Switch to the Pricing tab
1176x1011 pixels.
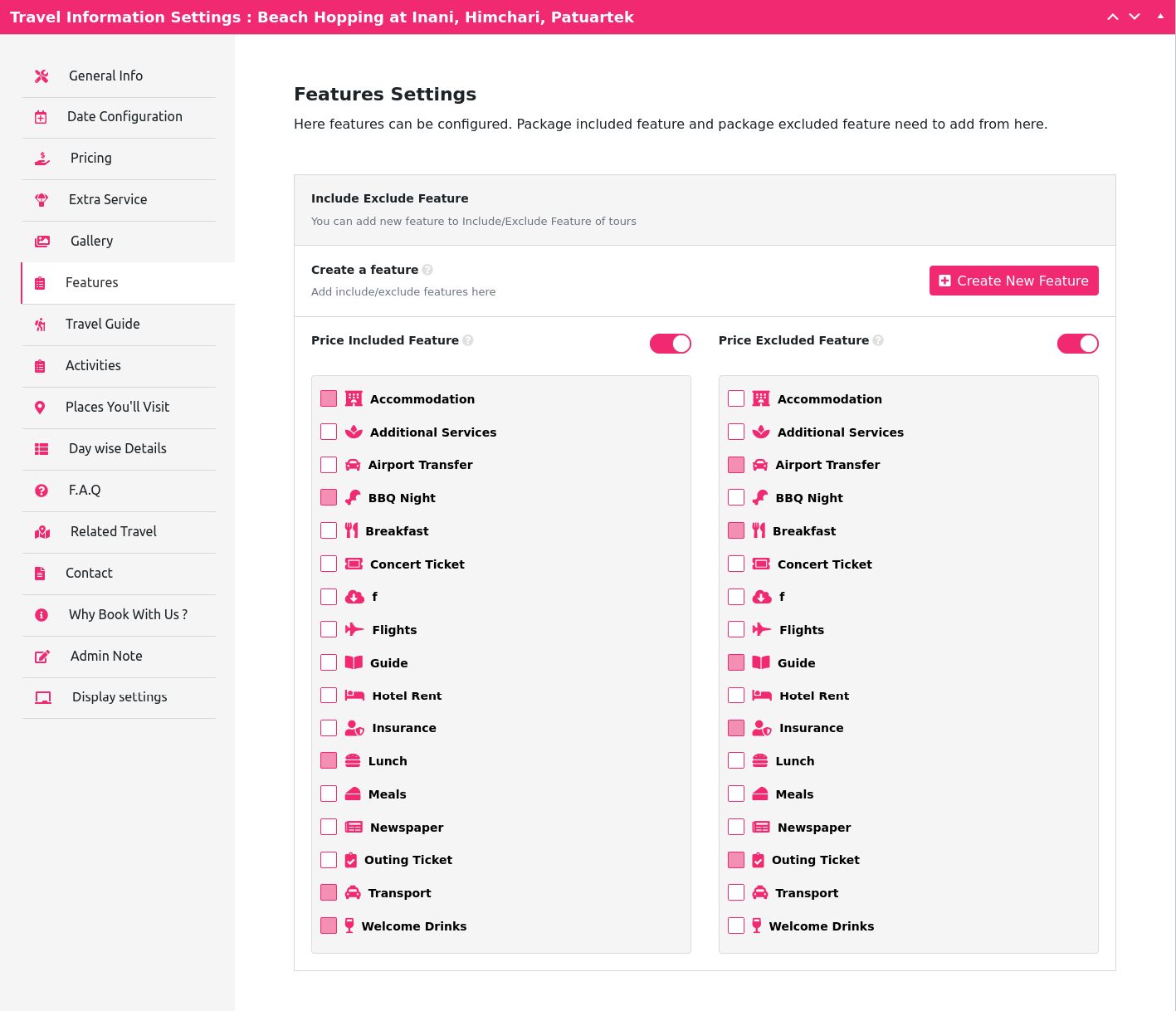coord(119,159)
